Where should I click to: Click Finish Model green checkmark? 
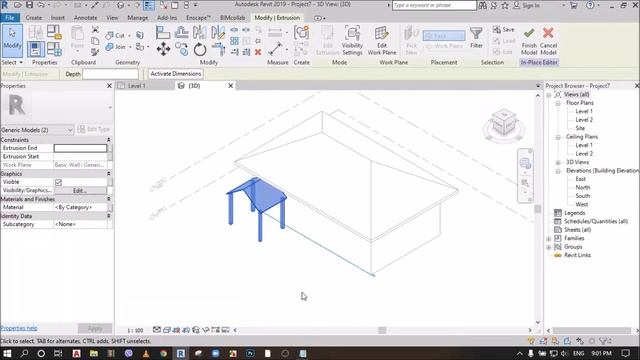click(x=529, y=41)
